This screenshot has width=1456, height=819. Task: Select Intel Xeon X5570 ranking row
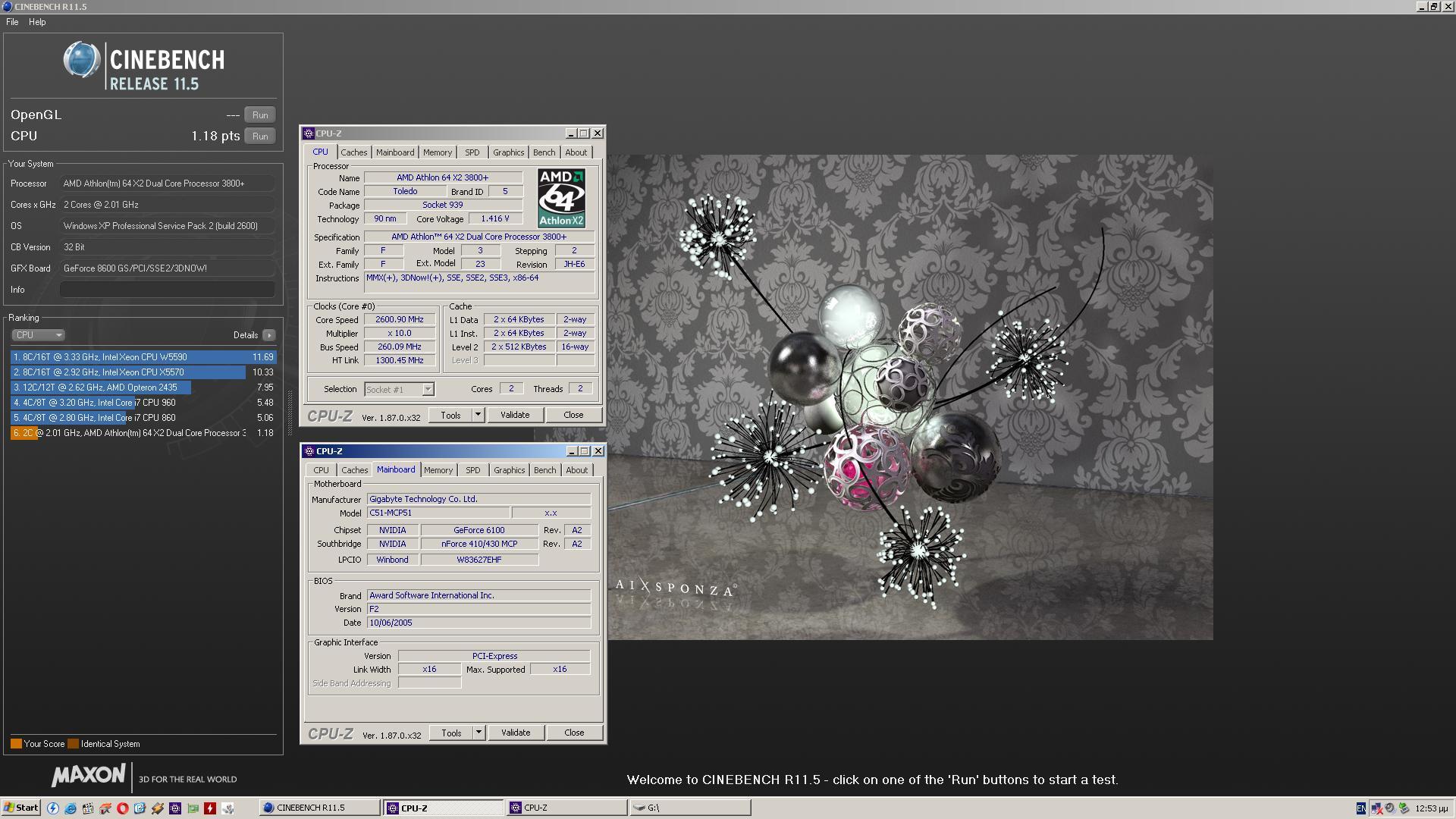[143, 372]
